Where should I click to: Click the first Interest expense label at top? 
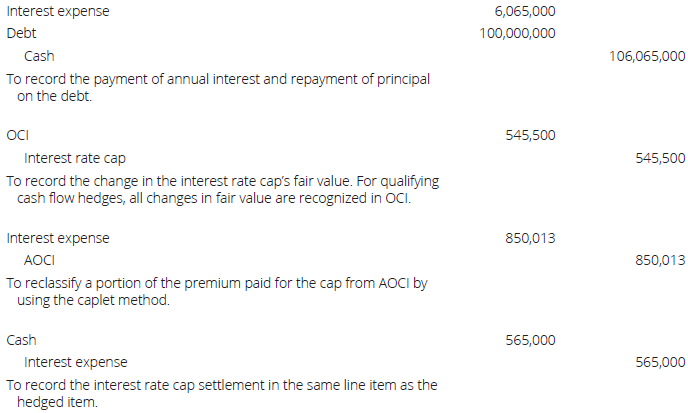(x=58, y=12)
